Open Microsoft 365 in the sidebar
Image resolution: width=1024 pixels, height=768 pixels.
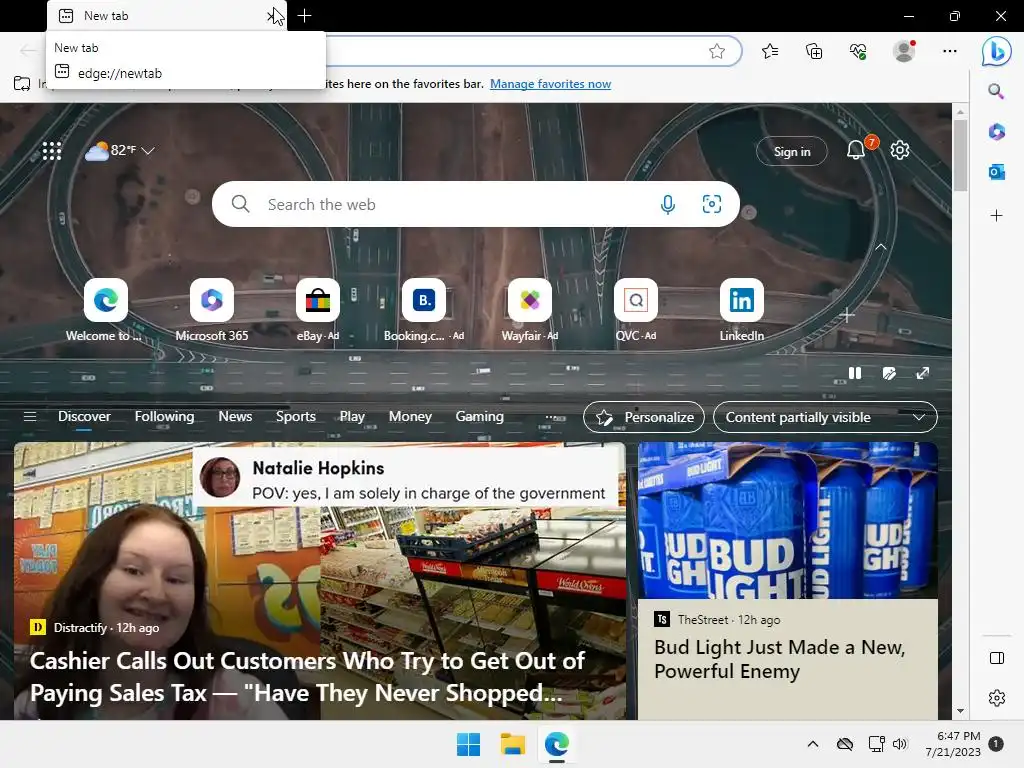point(997,132)
